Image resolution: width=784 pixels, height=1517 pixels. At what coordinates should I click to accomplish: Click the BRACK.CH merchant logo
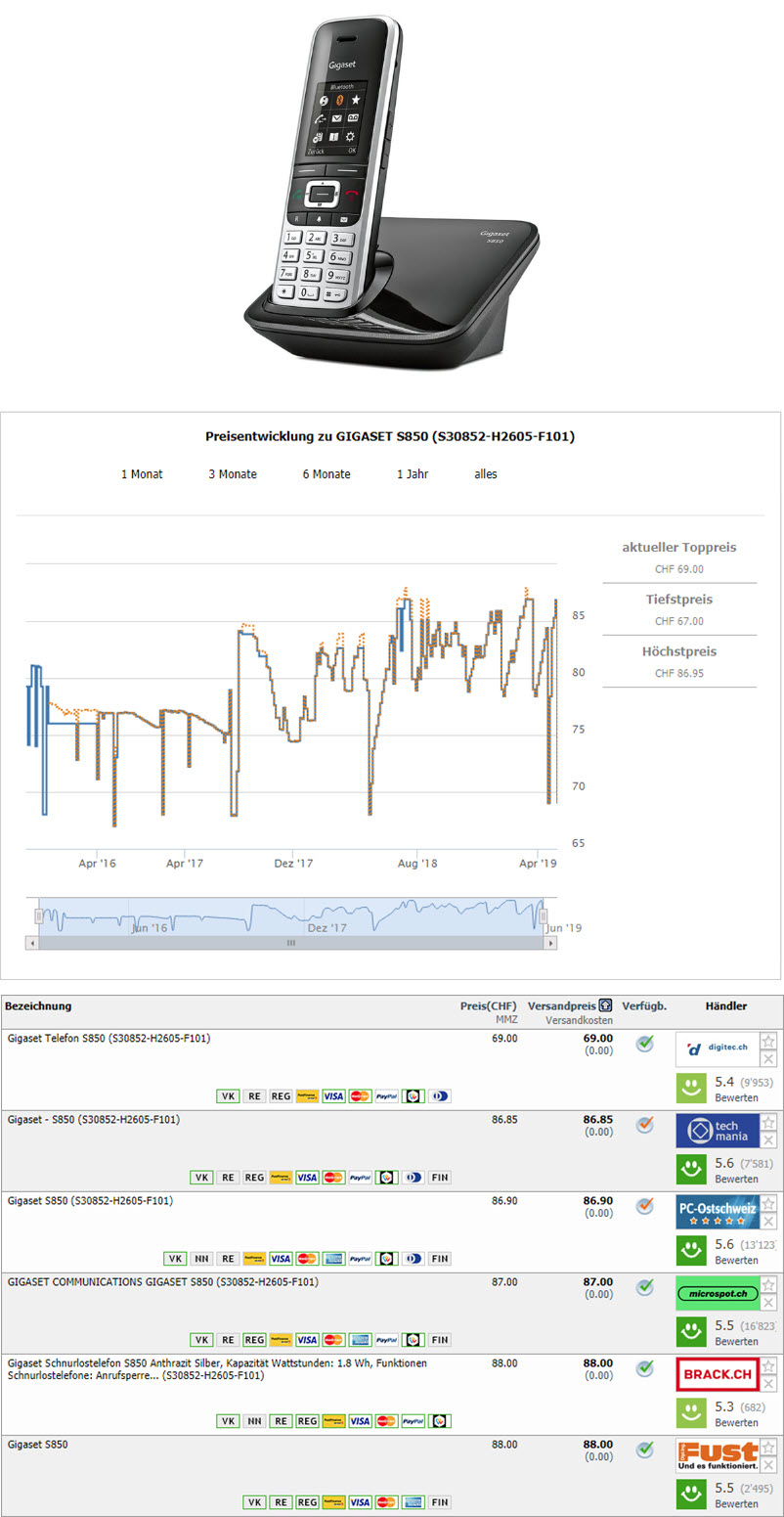tap(717, 1374)
